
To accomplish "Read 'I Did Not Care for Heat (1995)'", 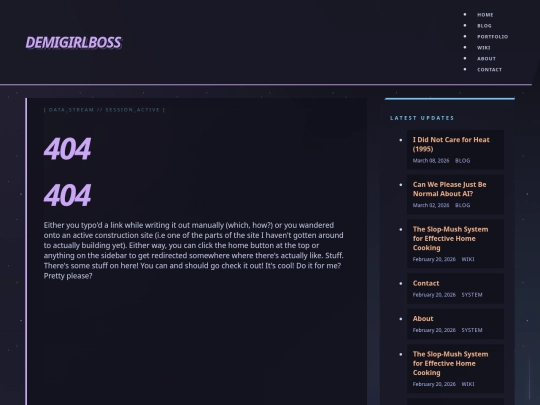I will [x=451, y=144].
